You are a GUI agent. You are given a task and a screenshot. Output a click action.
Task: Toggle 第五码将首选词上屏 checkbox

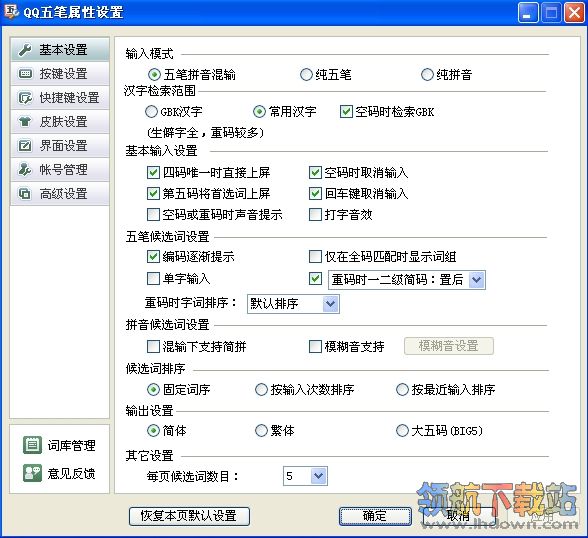pos(153,193)
